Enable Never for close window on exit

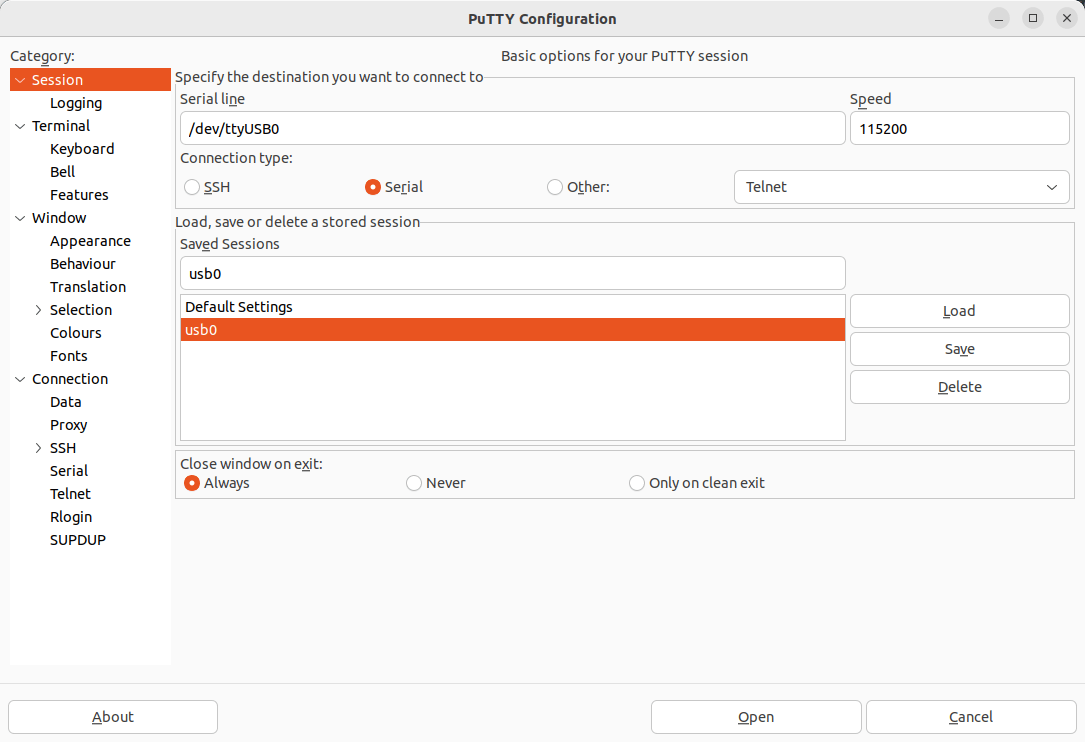click(x=413, y=482)
